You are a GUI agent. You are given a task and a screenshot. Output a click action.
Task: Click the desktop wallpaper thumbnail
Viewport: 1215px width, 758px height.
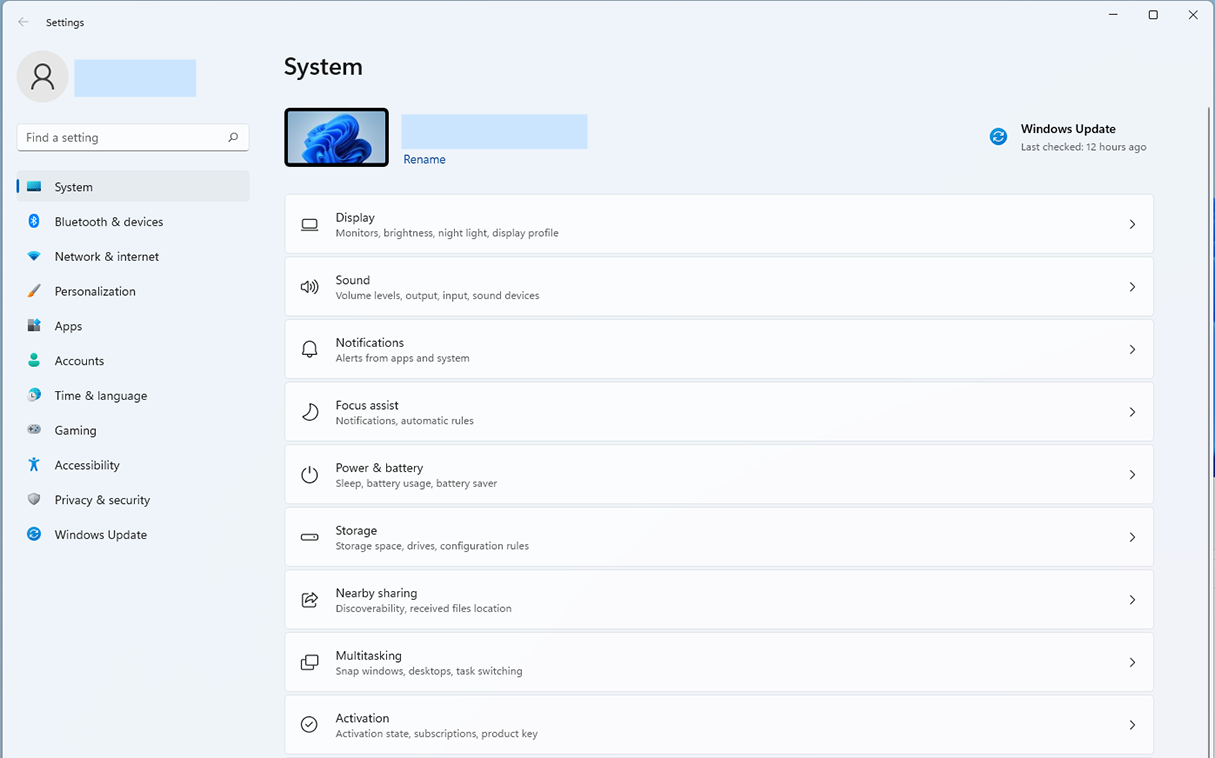click(337, 137)
